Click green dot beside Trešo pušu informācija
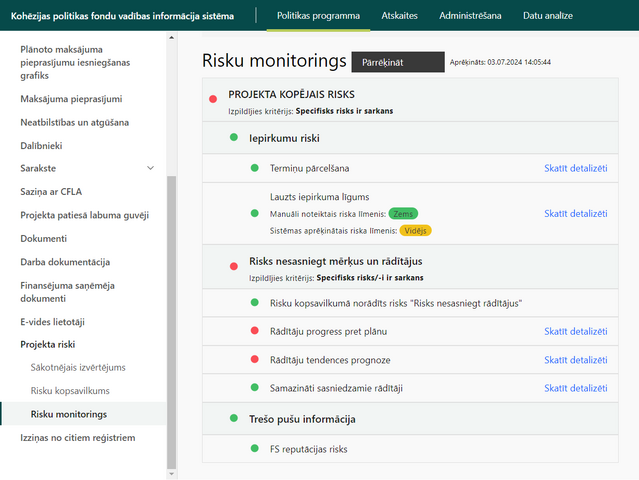Image resolution: width=639 pixels, height=480 pixels. 234,418
